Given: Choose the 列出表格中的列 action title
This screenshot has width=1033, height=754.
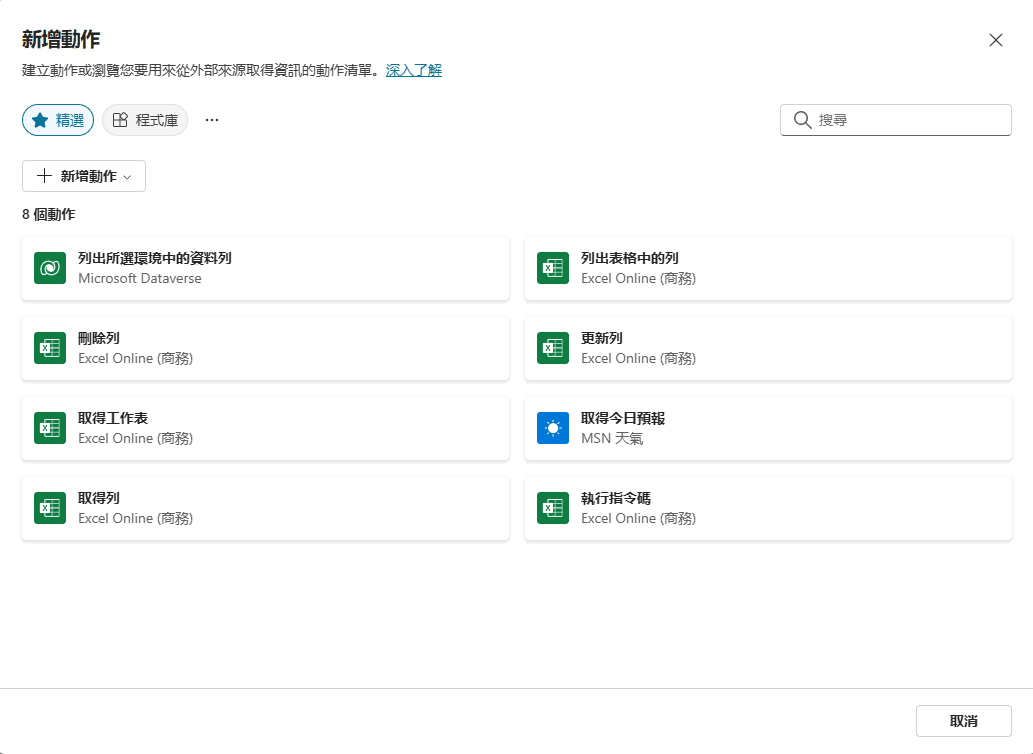Looking at the screenshot, I should tap(630, 258).
